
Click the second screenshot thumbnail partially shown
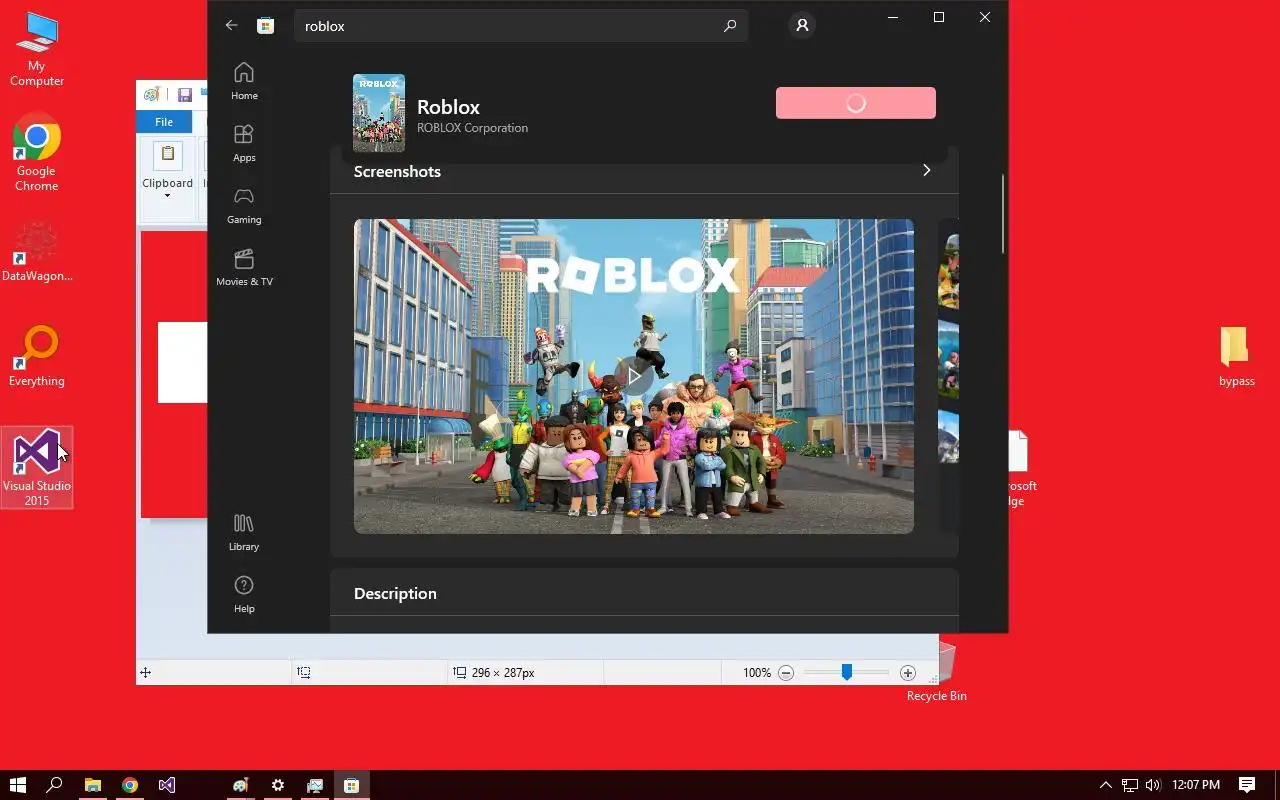click(x=948, y=376)
